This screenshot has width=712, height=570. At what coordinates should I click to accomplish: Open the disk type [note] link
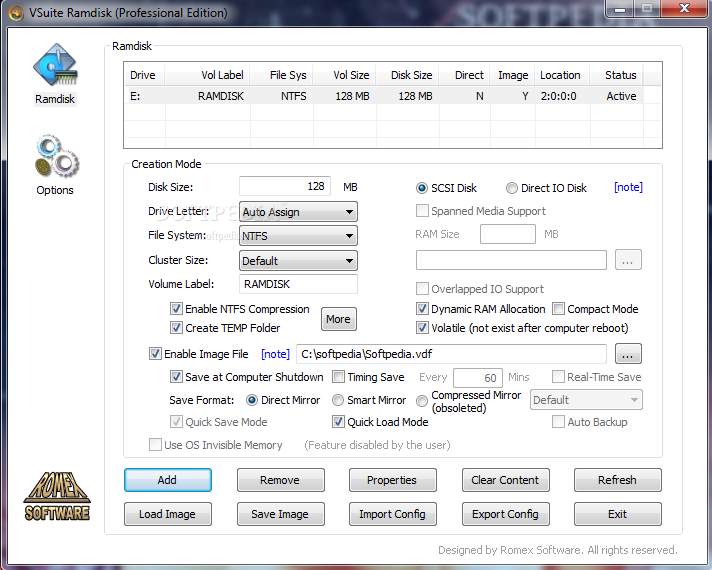[x=628, y=187]
